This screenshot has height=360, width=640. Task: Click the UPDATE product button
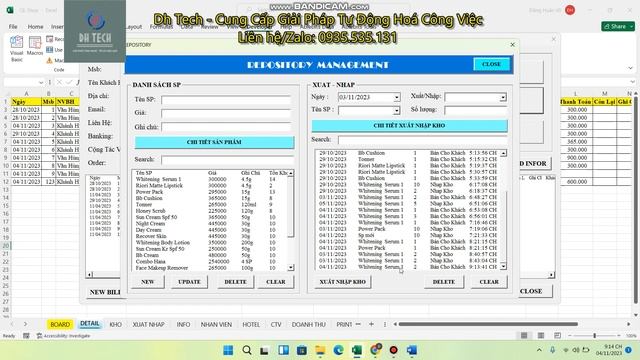coord(189,282)
